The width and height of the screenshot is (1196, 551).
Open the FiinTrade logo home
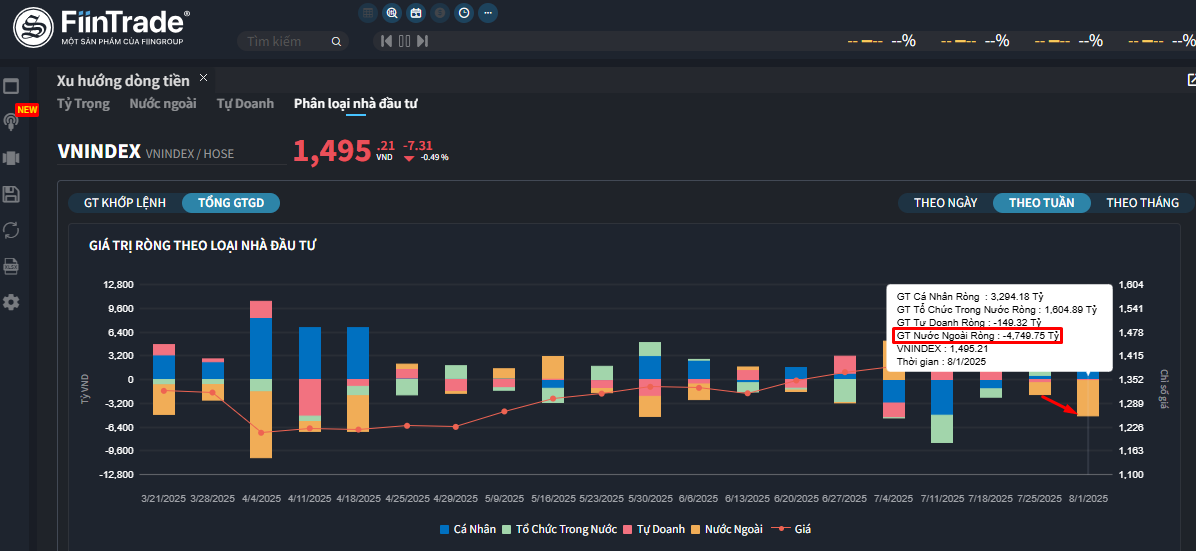tap(102, 27)
